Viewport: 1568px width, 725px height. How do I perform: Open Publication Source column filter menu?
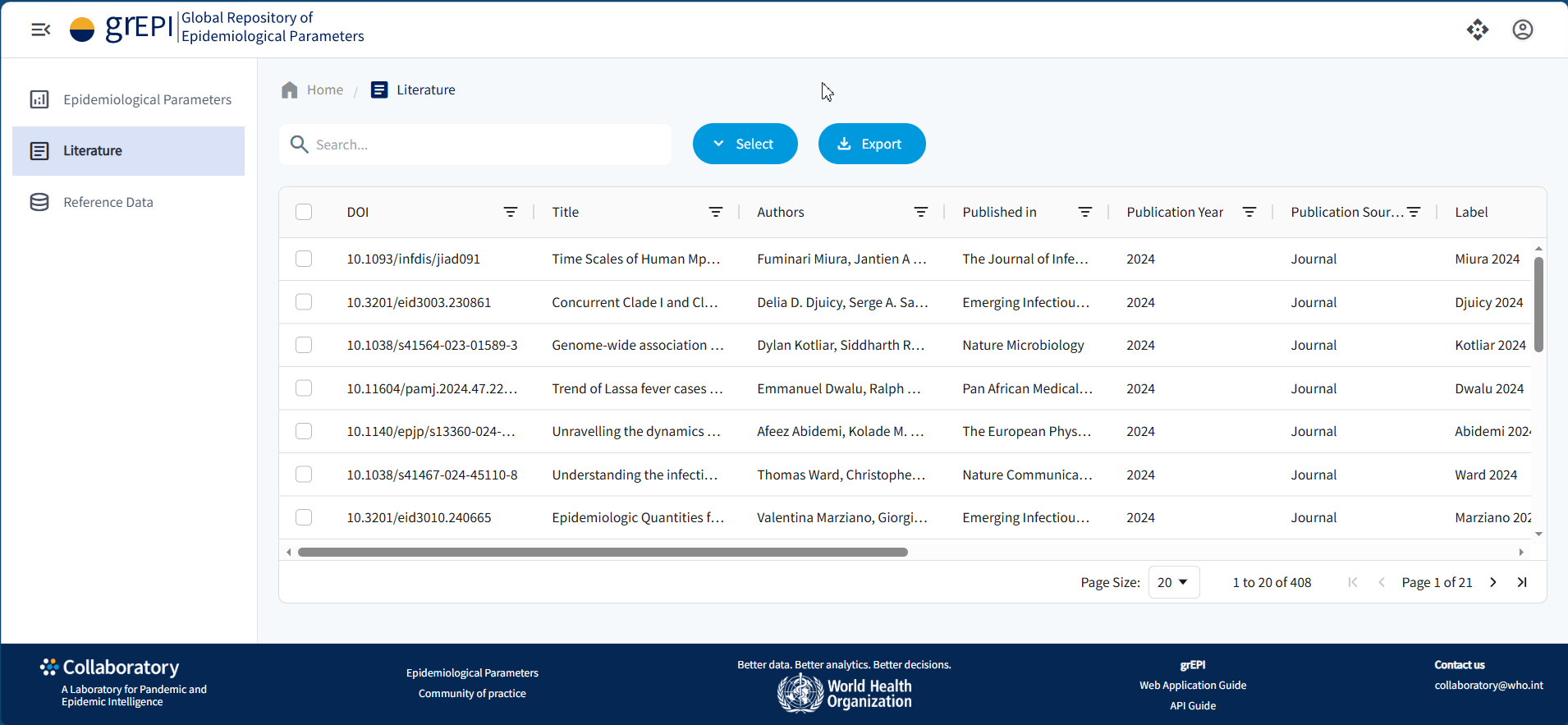tap(1413, 212)
